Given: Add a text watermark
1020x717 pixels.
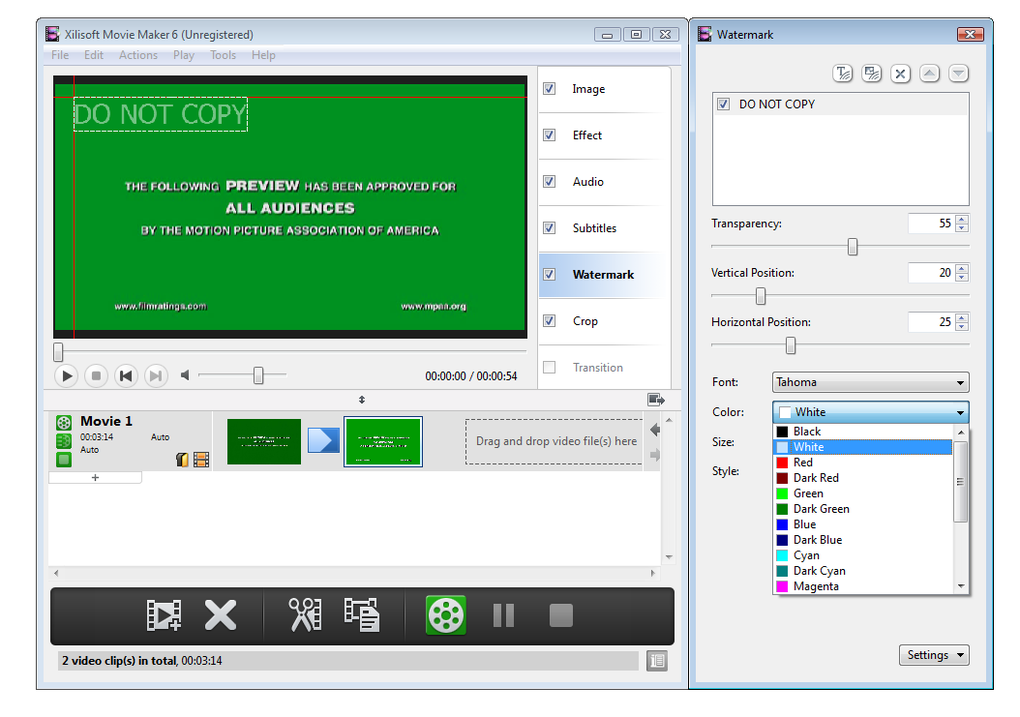Looking at the screenshot, I should [x=843, y=73].
